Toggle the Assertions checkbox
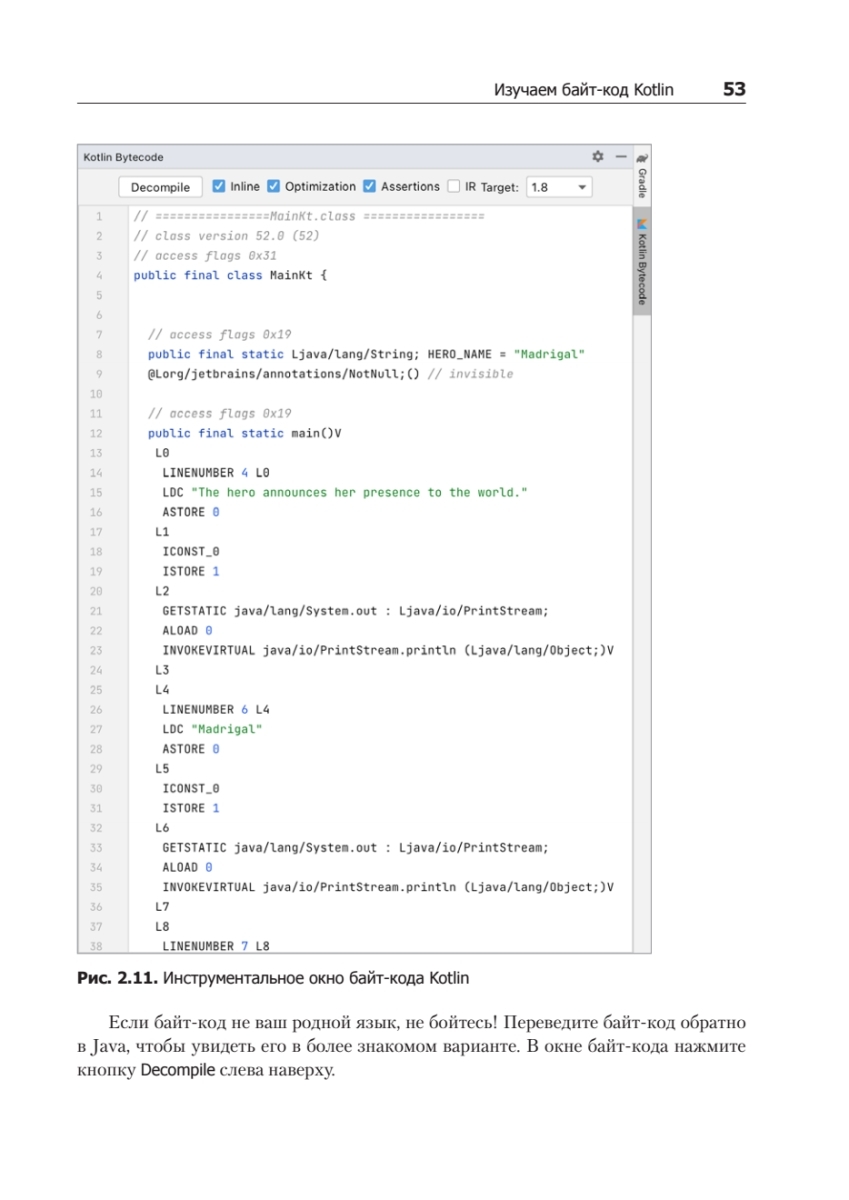The image size is (849, 1200). [x=370, y=187]
